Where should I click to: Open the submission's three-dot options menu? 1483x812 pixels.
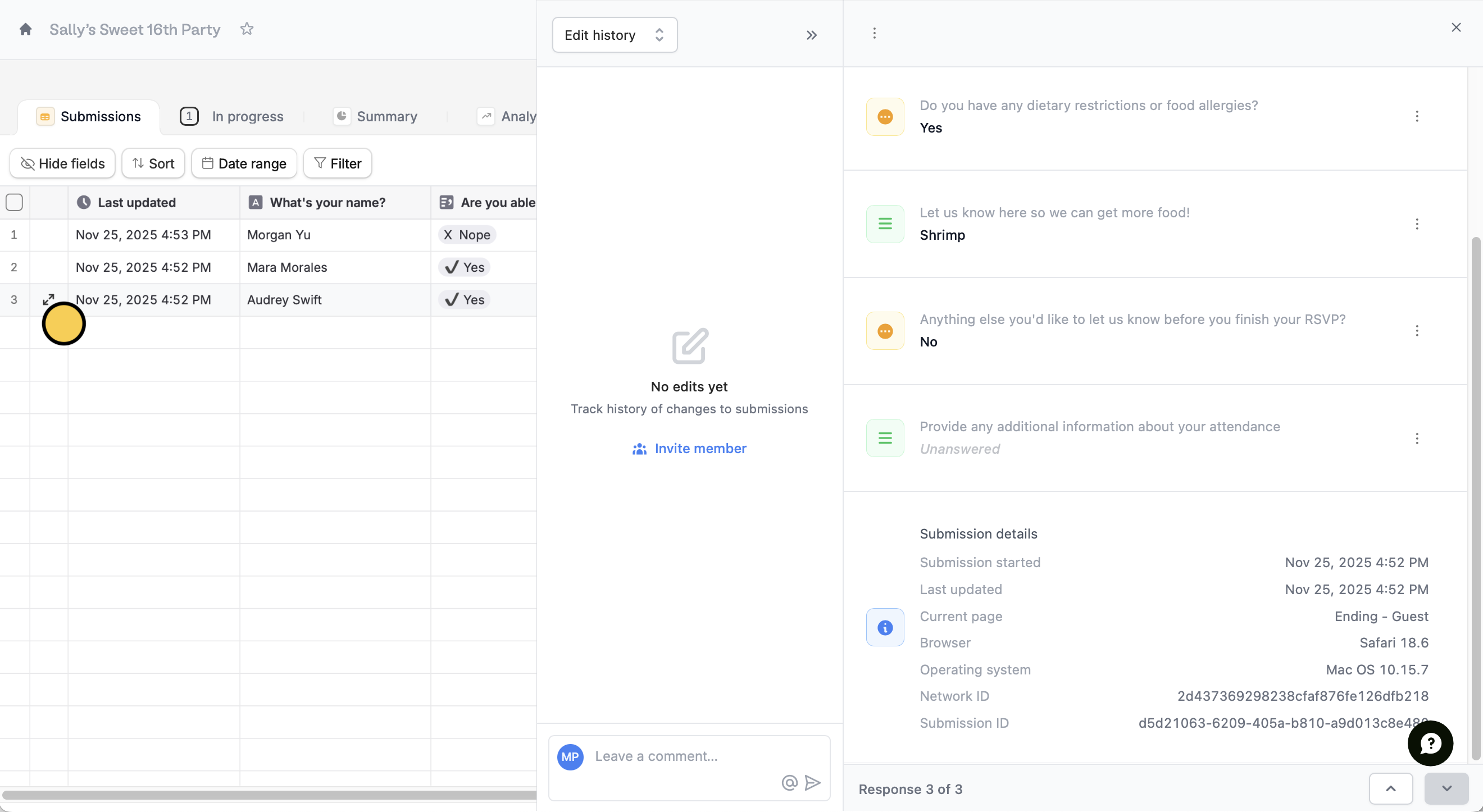tap(874, 33)
